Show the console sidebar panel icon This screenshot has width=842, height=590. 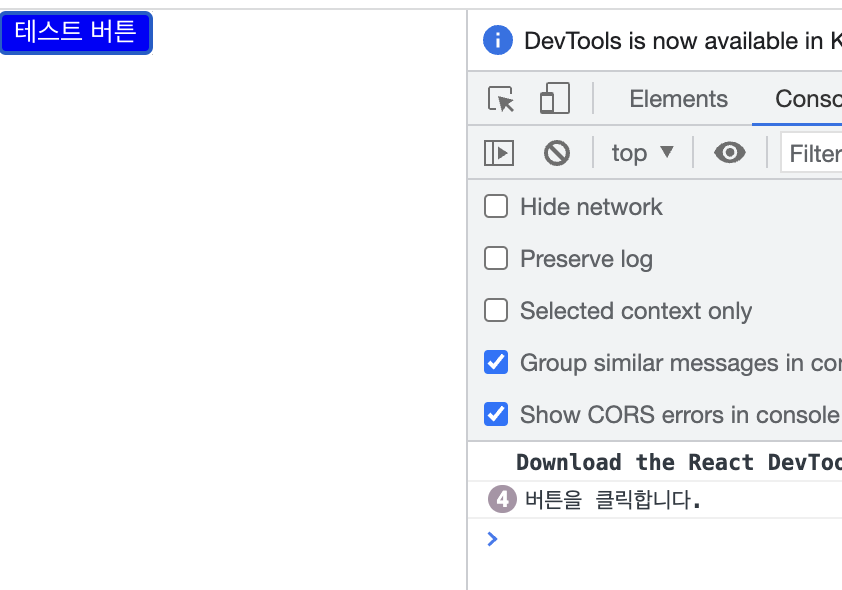499,153
